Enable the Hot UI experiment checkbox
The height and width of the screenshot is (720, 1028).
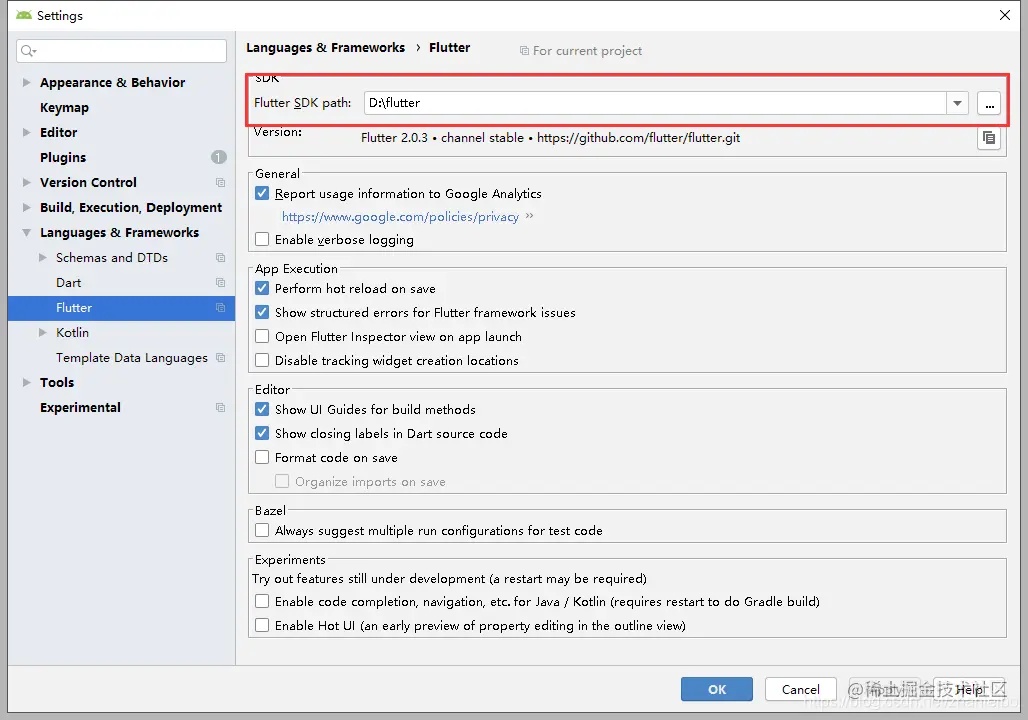click(x=262, y=626)
